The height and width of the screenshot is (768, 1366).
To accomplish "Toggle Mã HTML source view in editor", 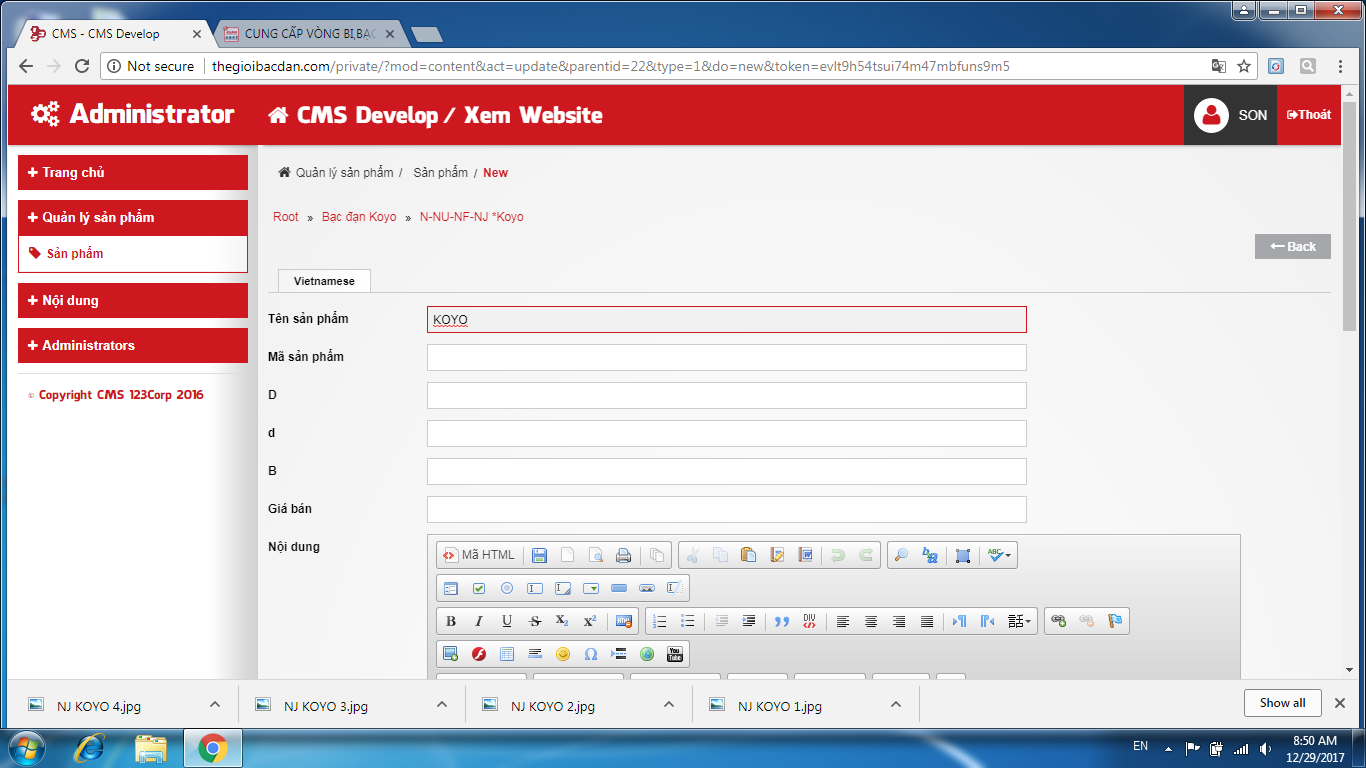I will point(479,555).
